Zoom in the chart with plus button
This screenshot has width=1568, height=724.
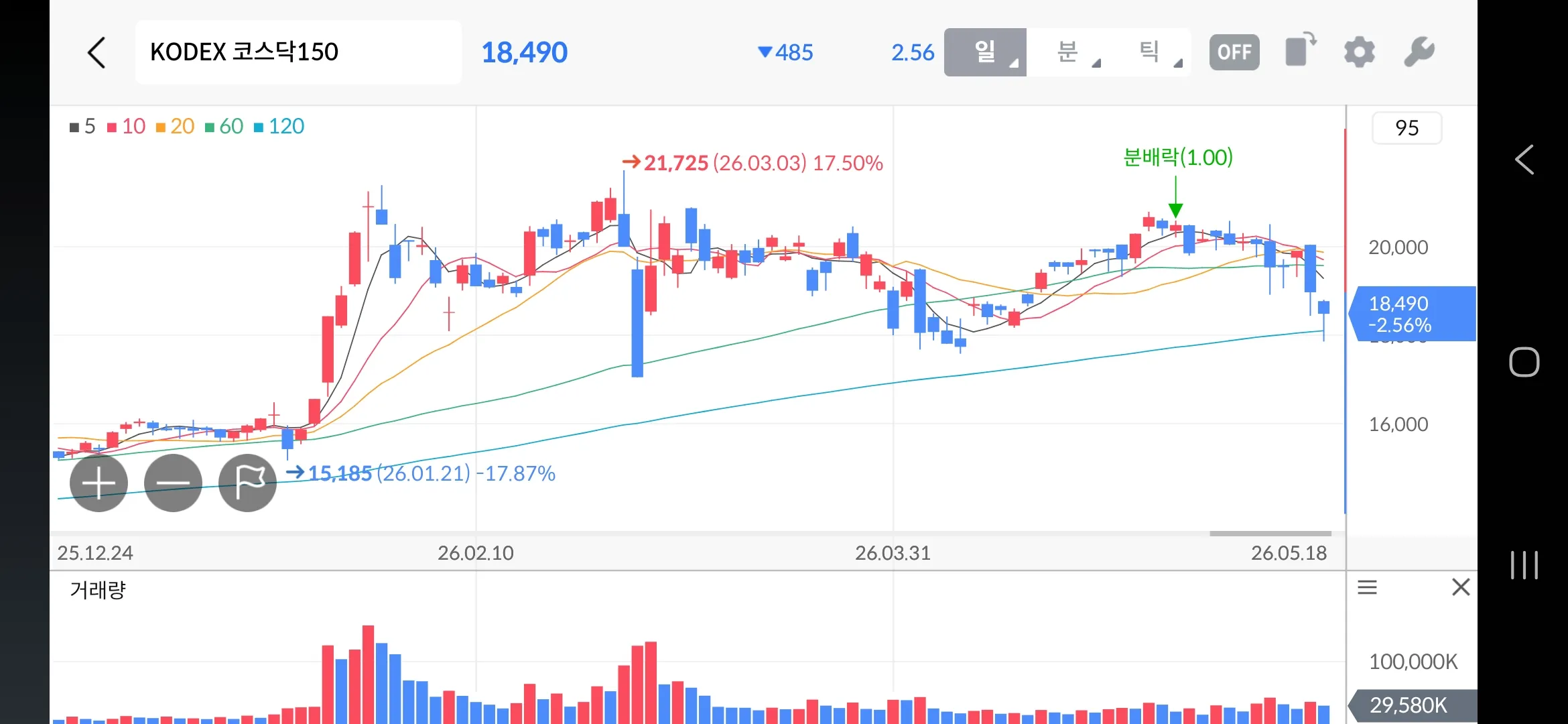tap(99, 483)
